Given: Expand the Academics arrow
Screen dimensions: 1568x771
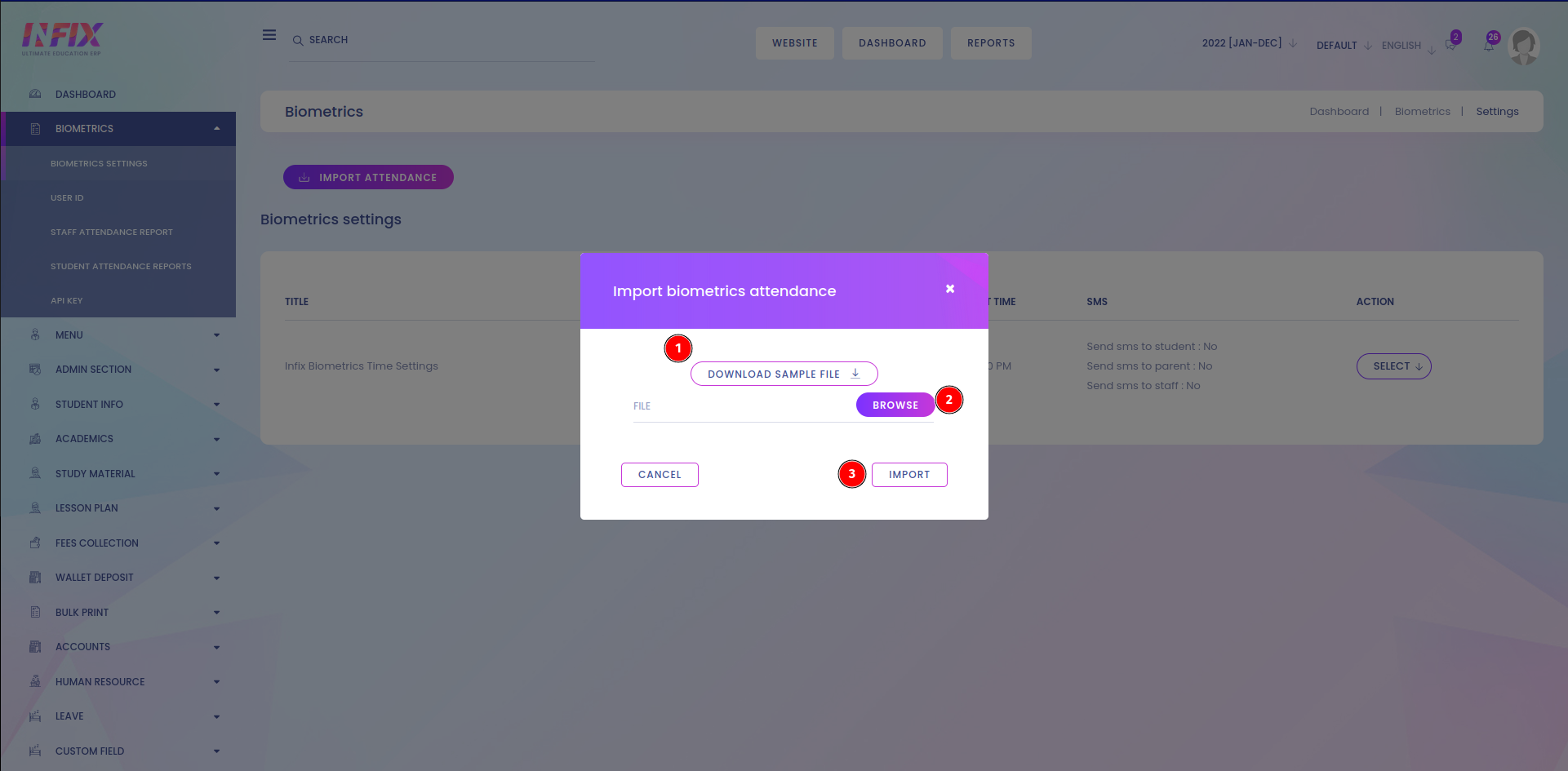Looking at the screenshot, I should [x=217, y=439].
